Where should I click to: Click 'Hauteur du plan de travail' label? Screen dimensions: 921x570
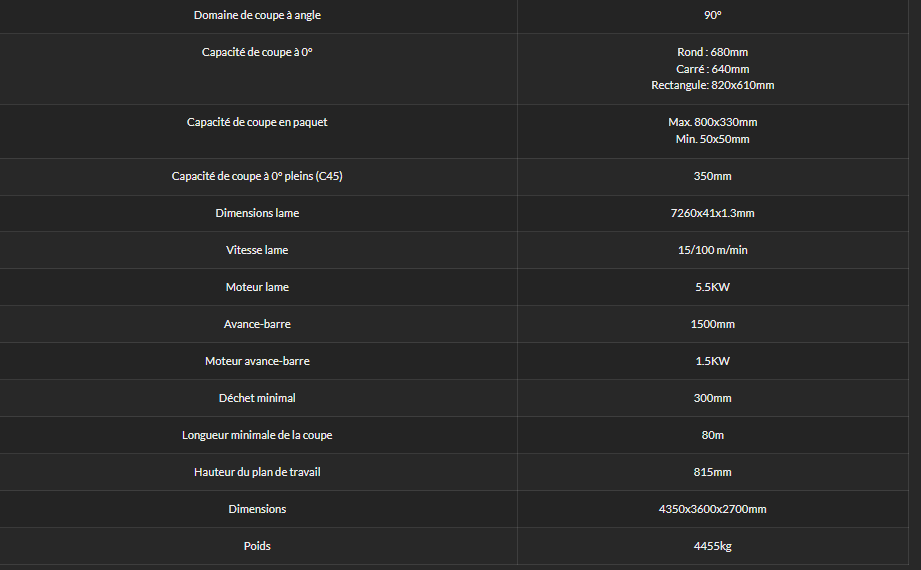[257, 472]
